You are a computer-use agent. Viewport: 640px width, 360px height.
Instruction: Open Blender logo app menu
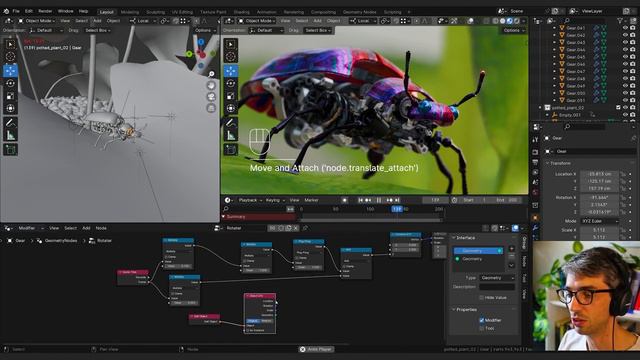coord(6,11)
